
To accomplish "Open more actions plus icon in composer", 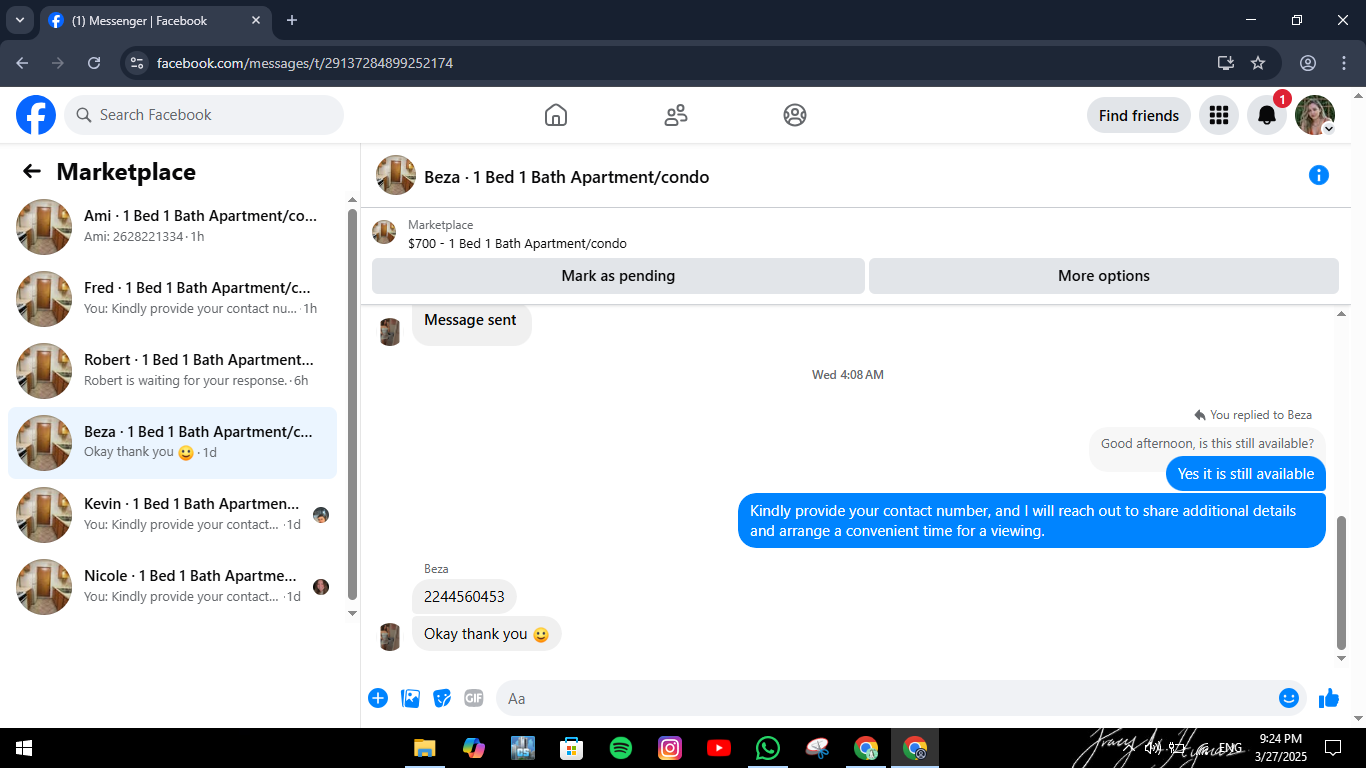I will pos(378,698).
